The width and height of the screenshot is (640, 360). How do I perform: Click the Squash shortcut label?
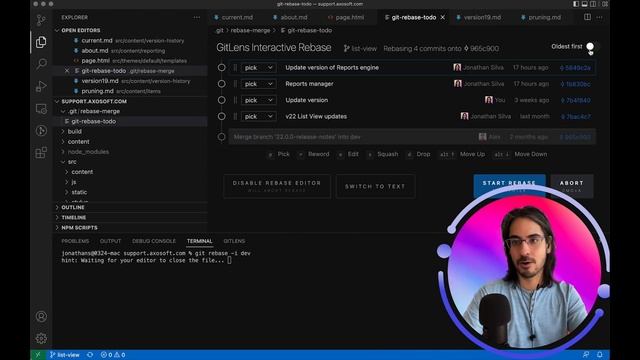(388, 154)
